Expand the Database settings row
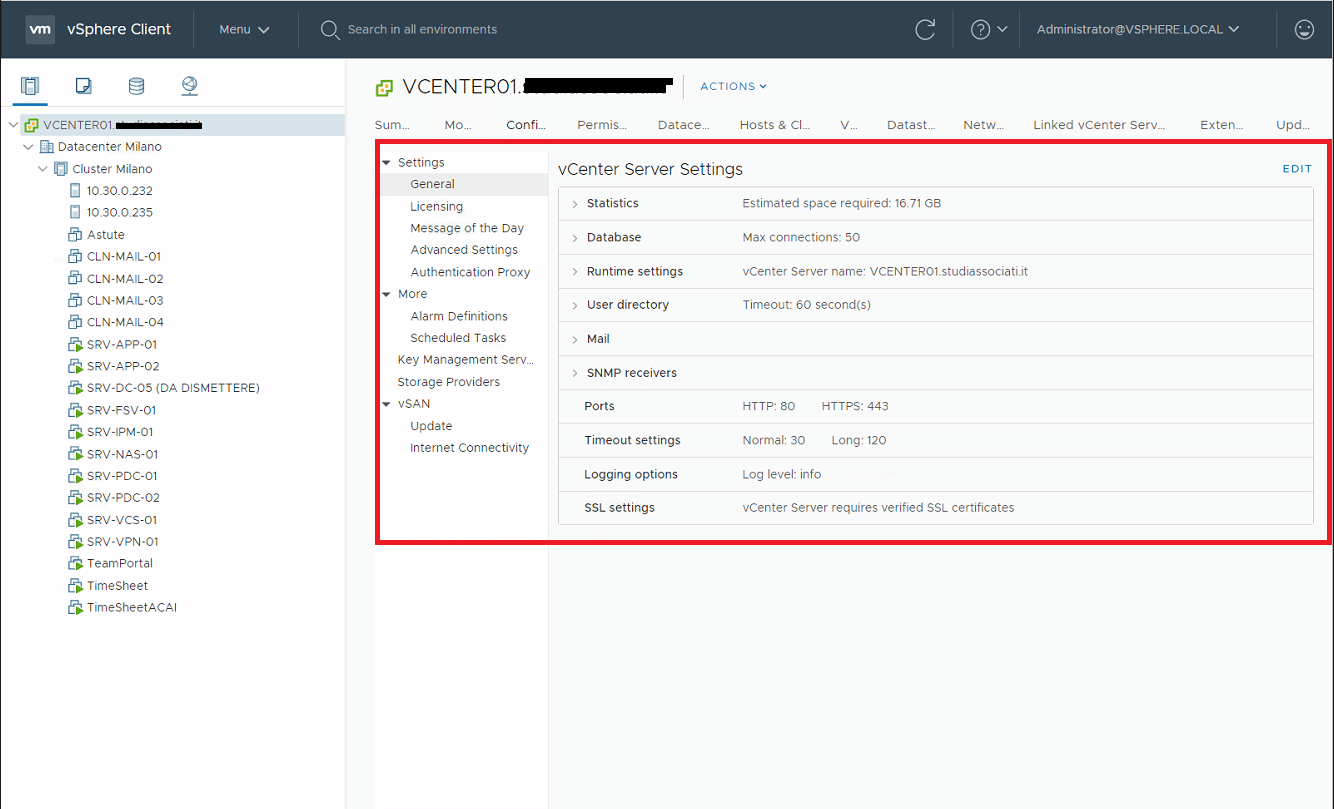Image resolution: width=1334 pixels, height=809 pixels. (575, 238)
